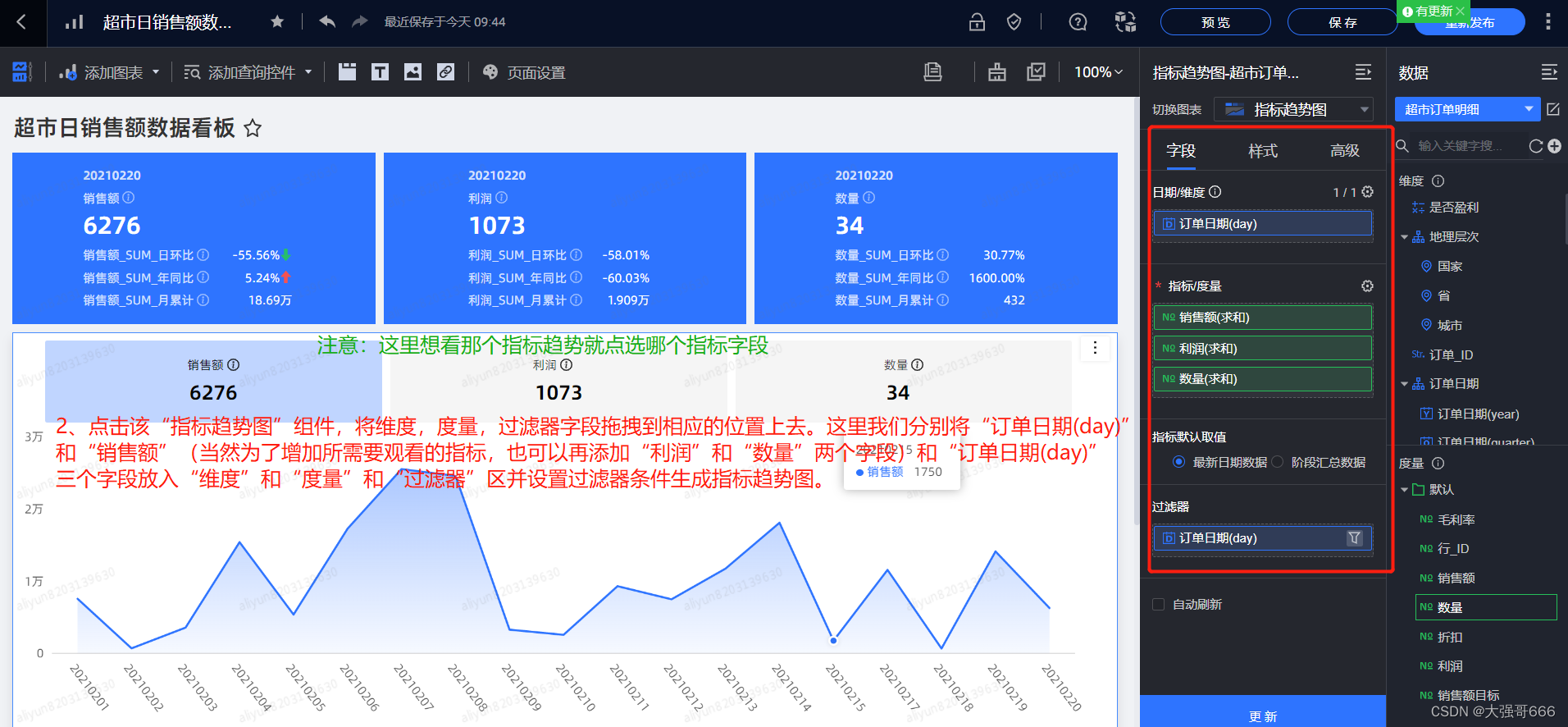1568x727 pixels.
Task: Select the 利润 indicator tab in chart
Action: click(x=558, y=381)
